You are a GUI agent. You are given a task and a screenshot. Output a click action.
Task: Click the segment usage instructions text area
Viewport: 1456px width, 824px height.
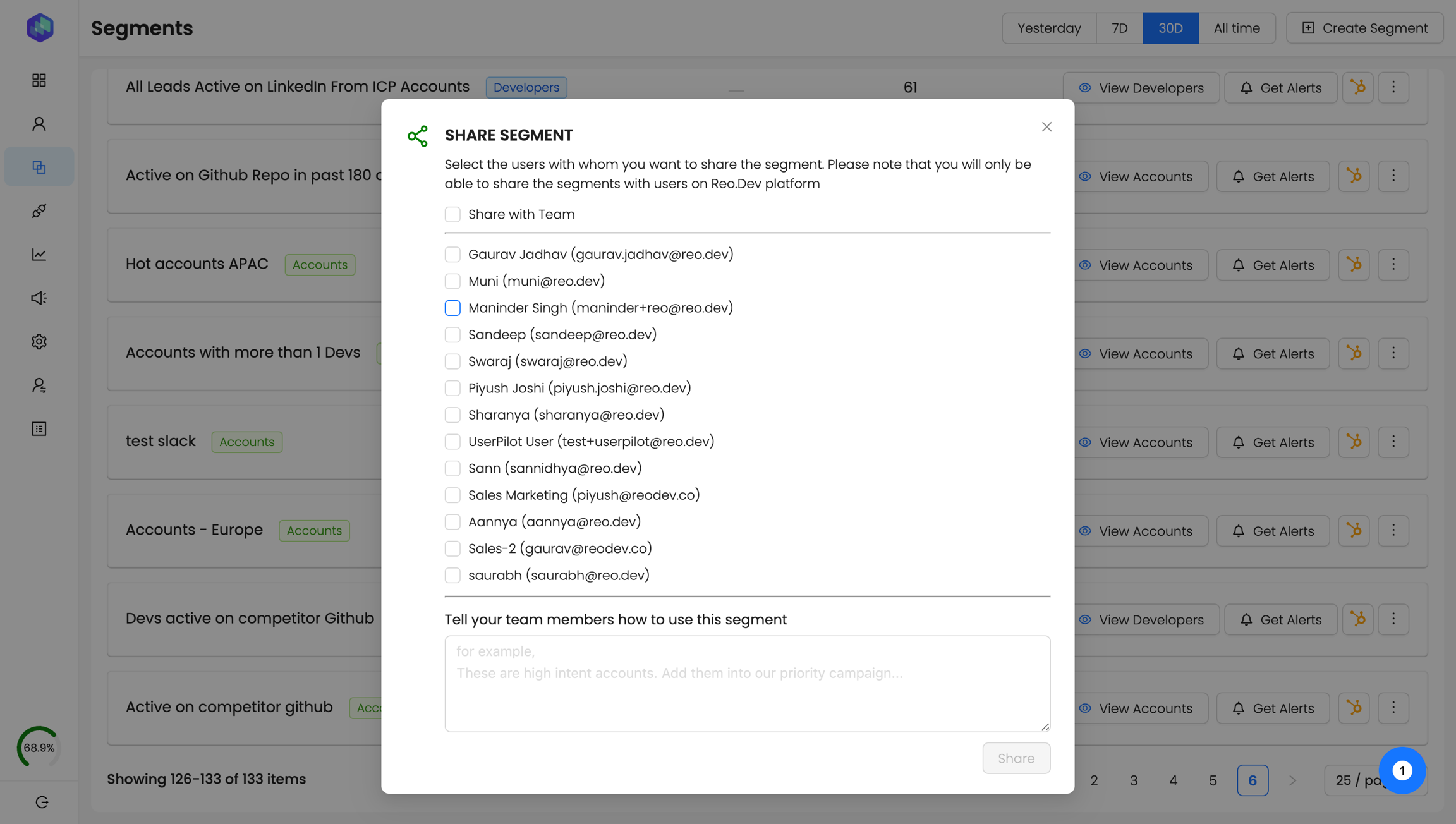pos(747,684)
